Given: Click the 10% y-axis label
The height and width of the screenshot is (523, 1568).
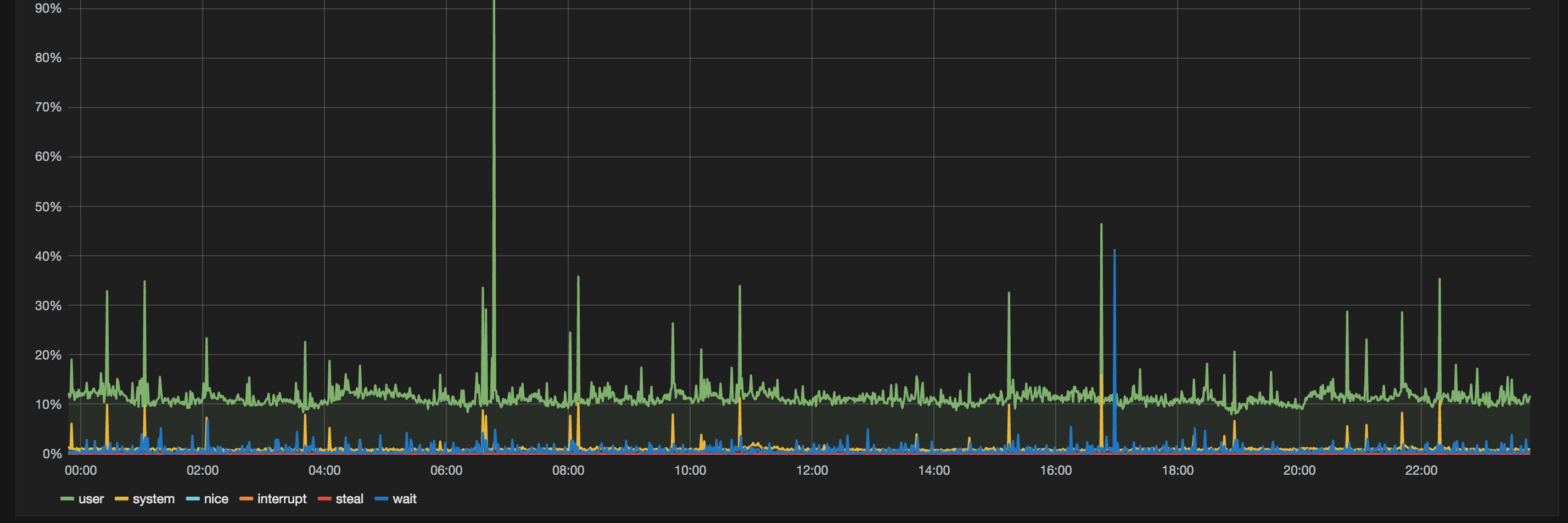Looking at the screenshot, I should pyautogui.click(x=48, y=404).
